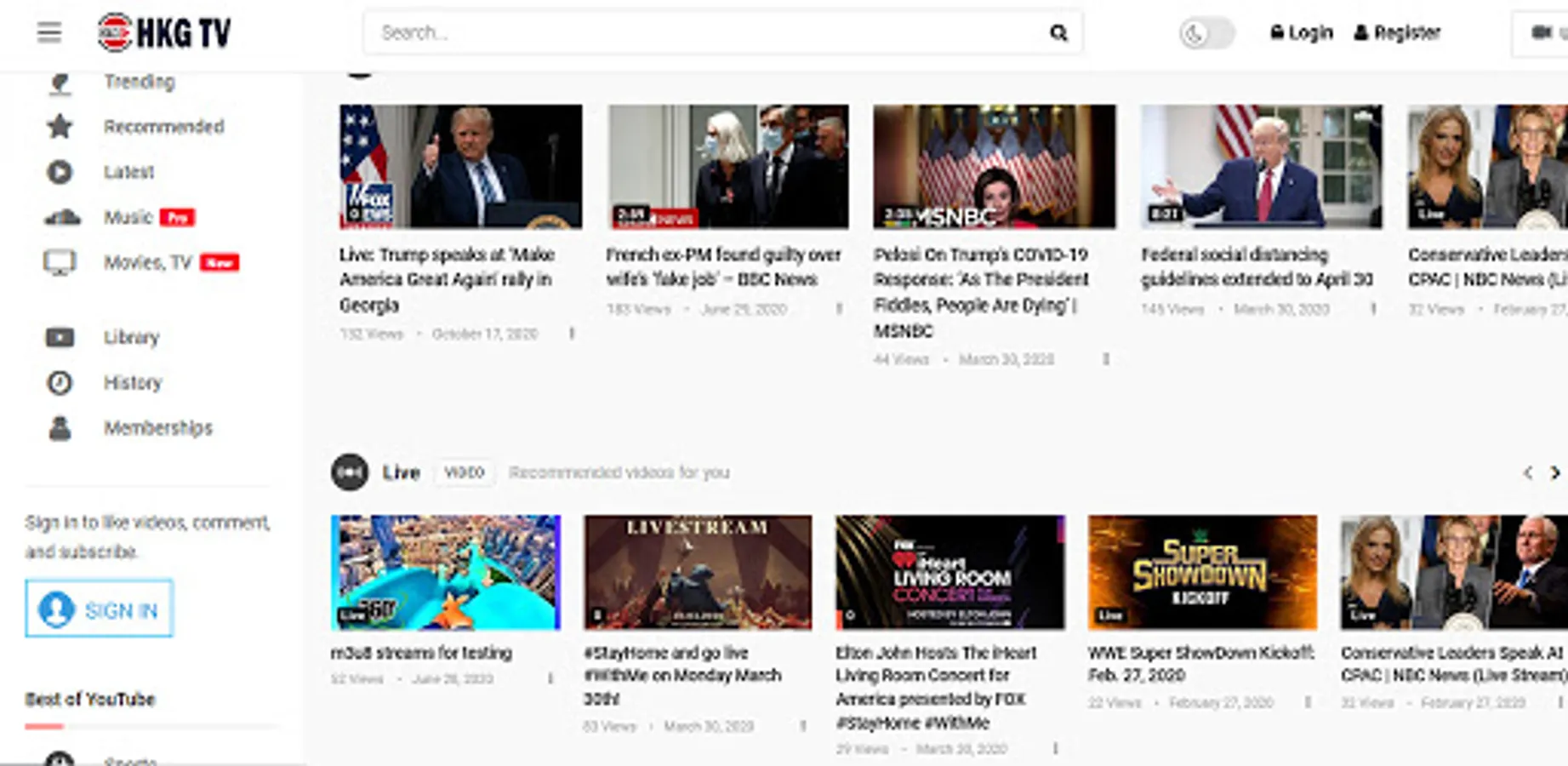
Task: Click title 'Federal social distancing guidelines extended'
Action: point(1257,266)
